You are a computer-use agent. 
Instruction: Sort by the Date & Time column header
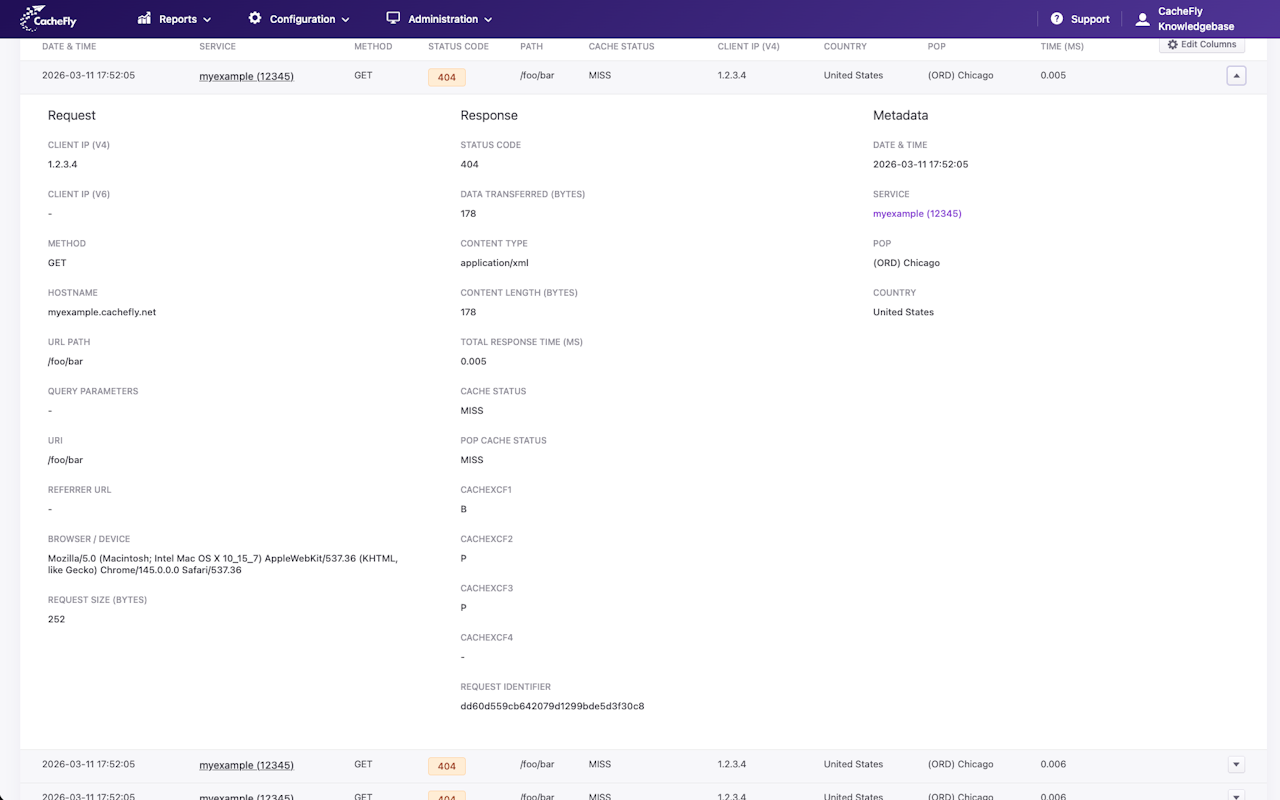tap(69, 47)
